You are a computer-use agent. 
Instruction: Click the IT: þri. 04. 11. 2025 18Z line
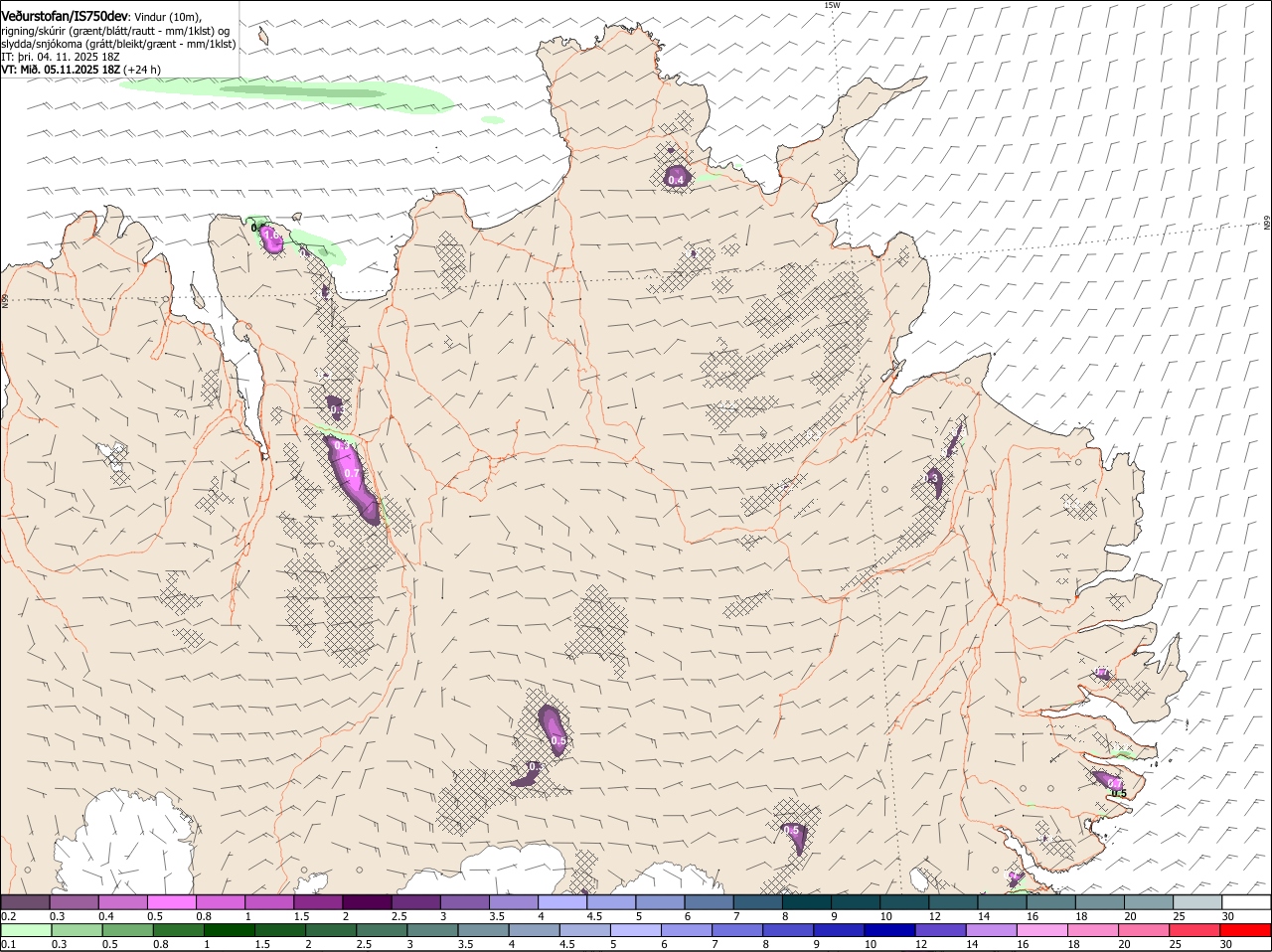(61, 57)
